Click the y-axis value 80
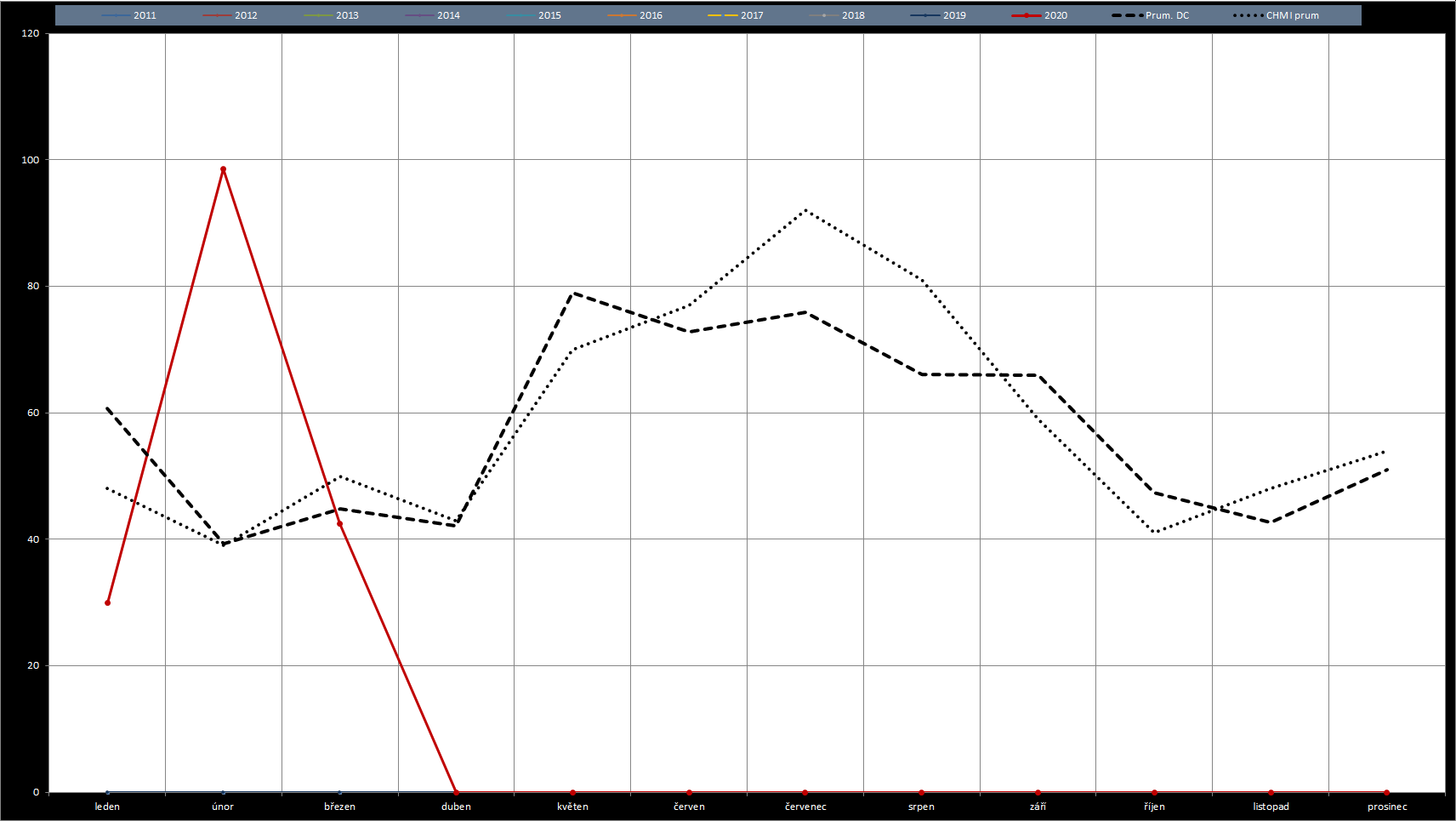Image resolution: width=1456 pixels, height=821 pixels. click(x=33, y=286)
